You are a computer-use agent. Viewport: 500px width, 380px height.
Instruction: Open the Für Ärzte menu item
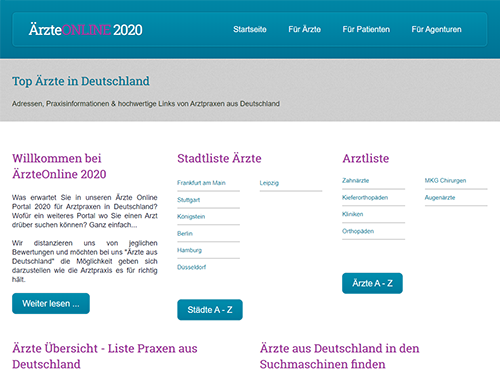304,29
